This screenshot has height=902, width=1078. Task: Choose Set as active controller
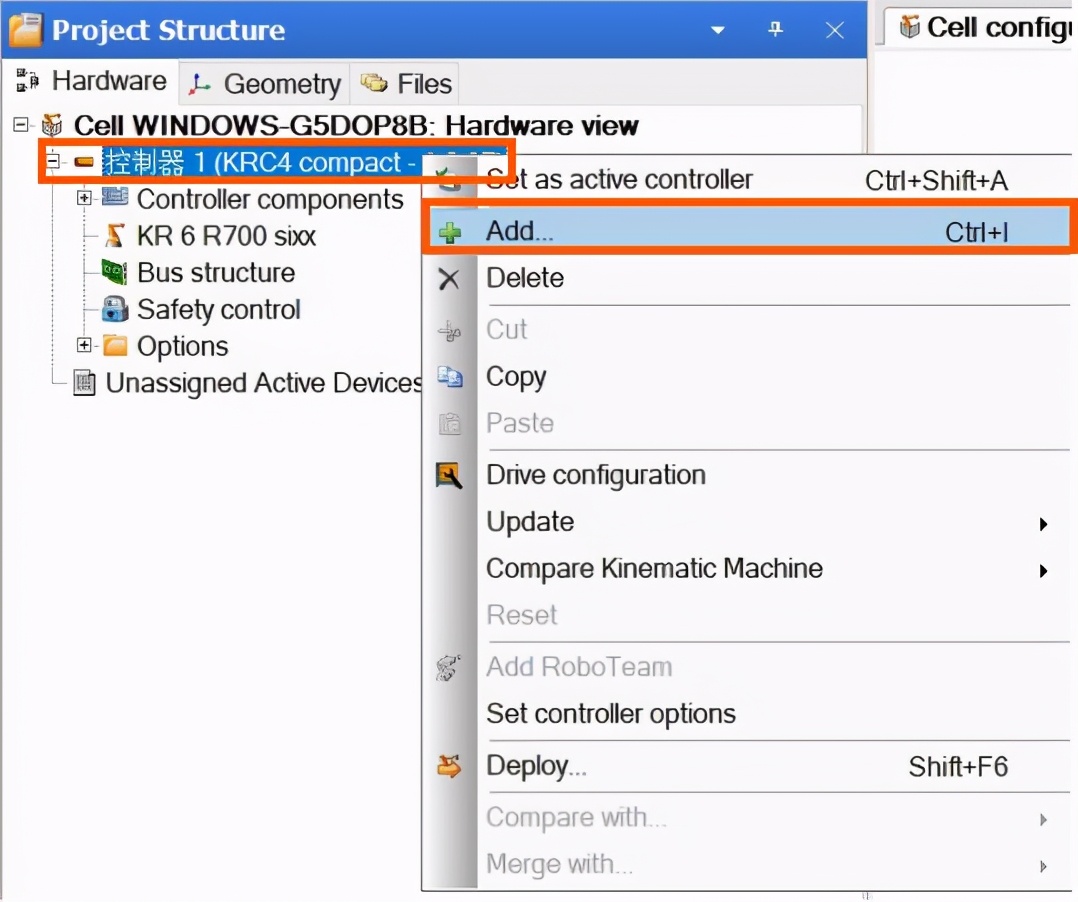[619, 180]
